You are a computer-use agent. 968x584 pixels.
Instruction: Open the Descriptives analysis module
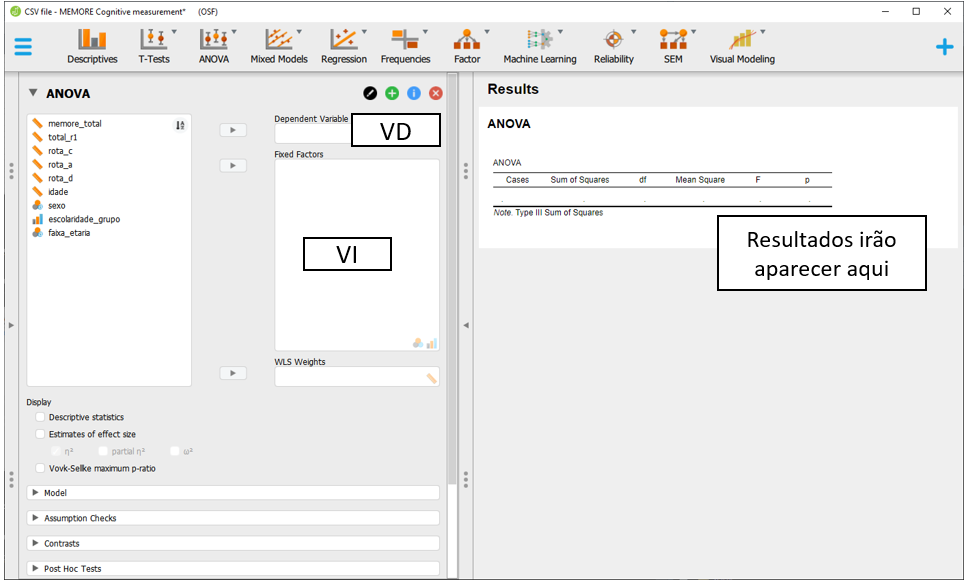tap(92, 46)
